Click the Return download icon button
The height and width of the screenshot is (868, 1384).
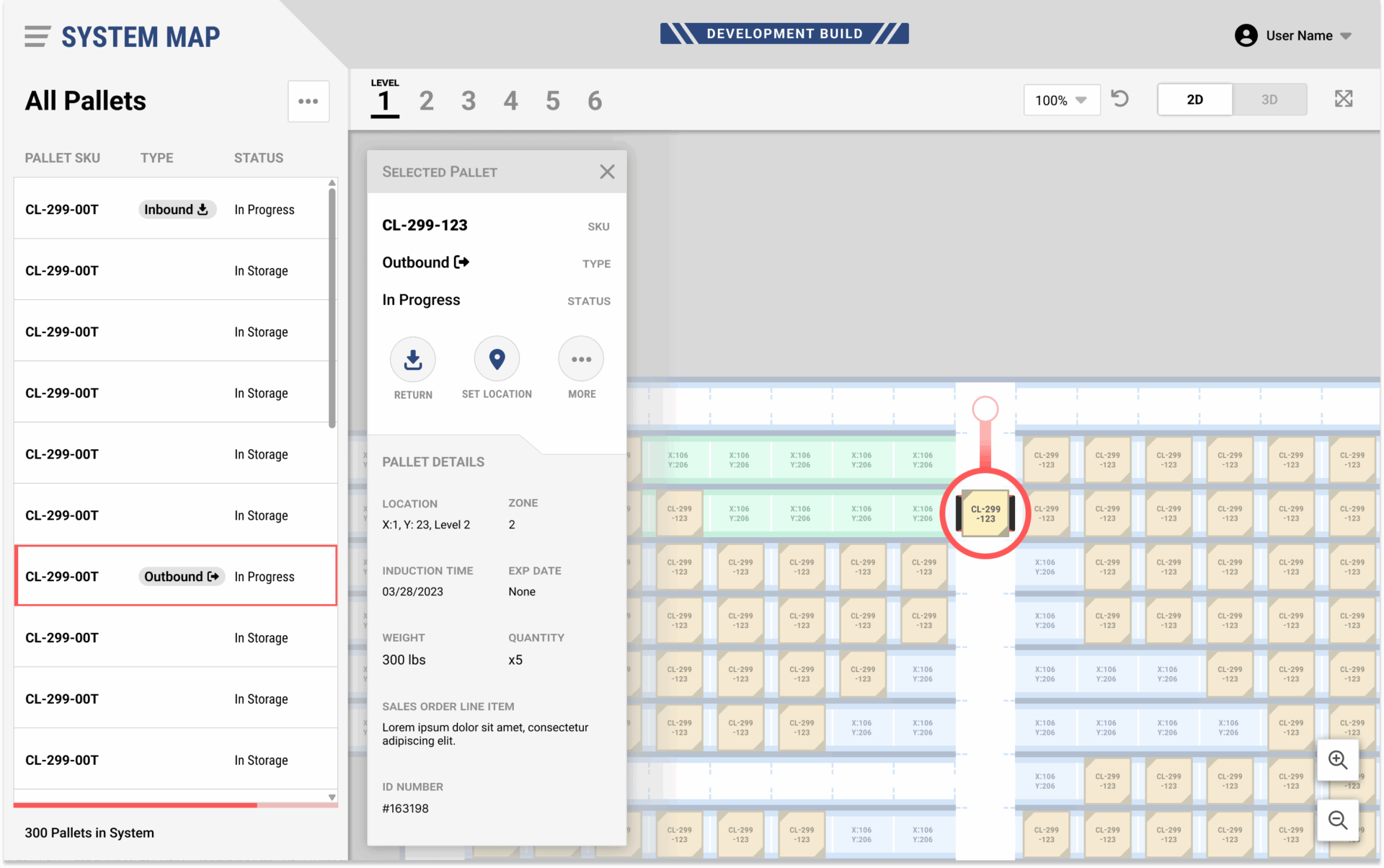pos(412,359)
